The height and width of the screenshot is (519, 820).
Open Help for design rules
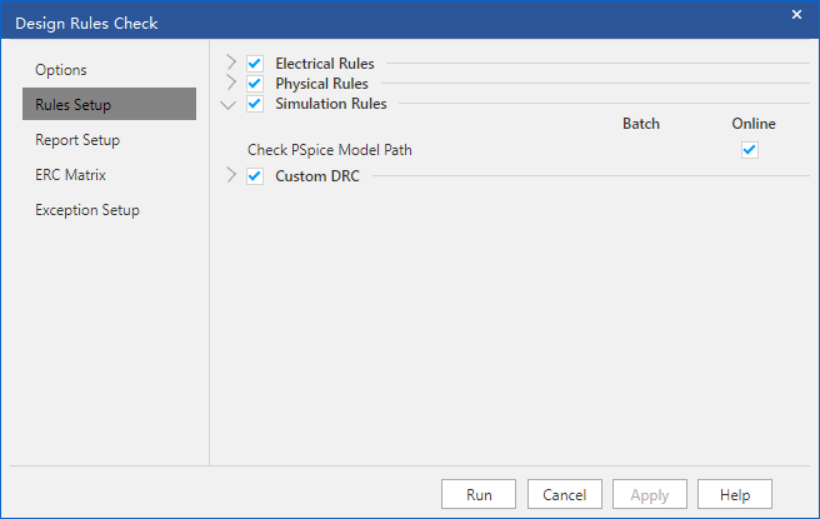735,494
